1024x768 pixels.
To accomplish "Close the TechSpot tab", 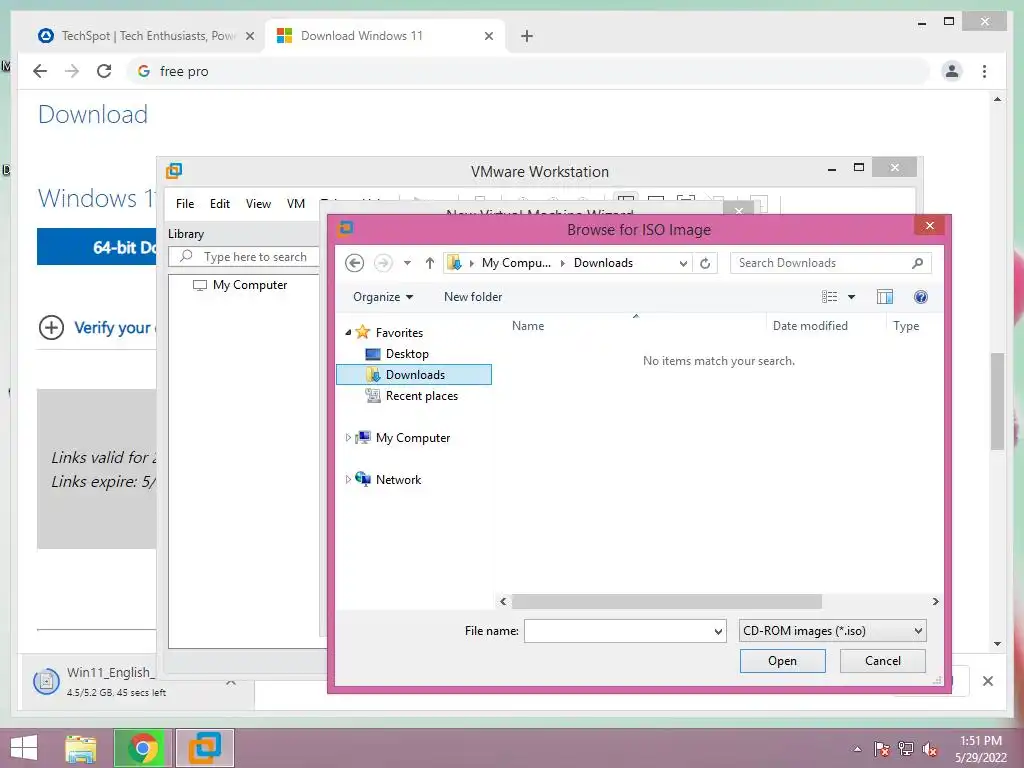I will click(249, 37).
